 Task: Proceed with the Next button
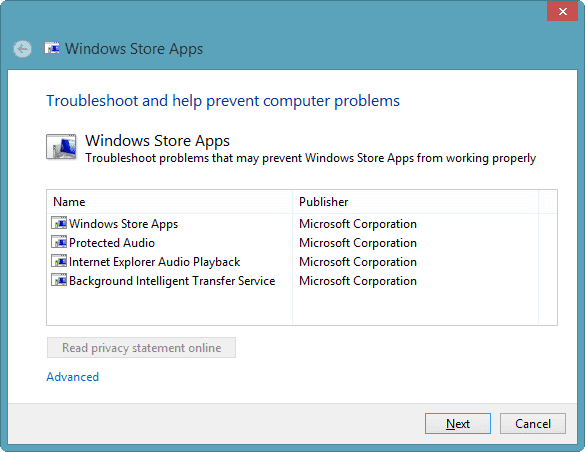point(458,424)
